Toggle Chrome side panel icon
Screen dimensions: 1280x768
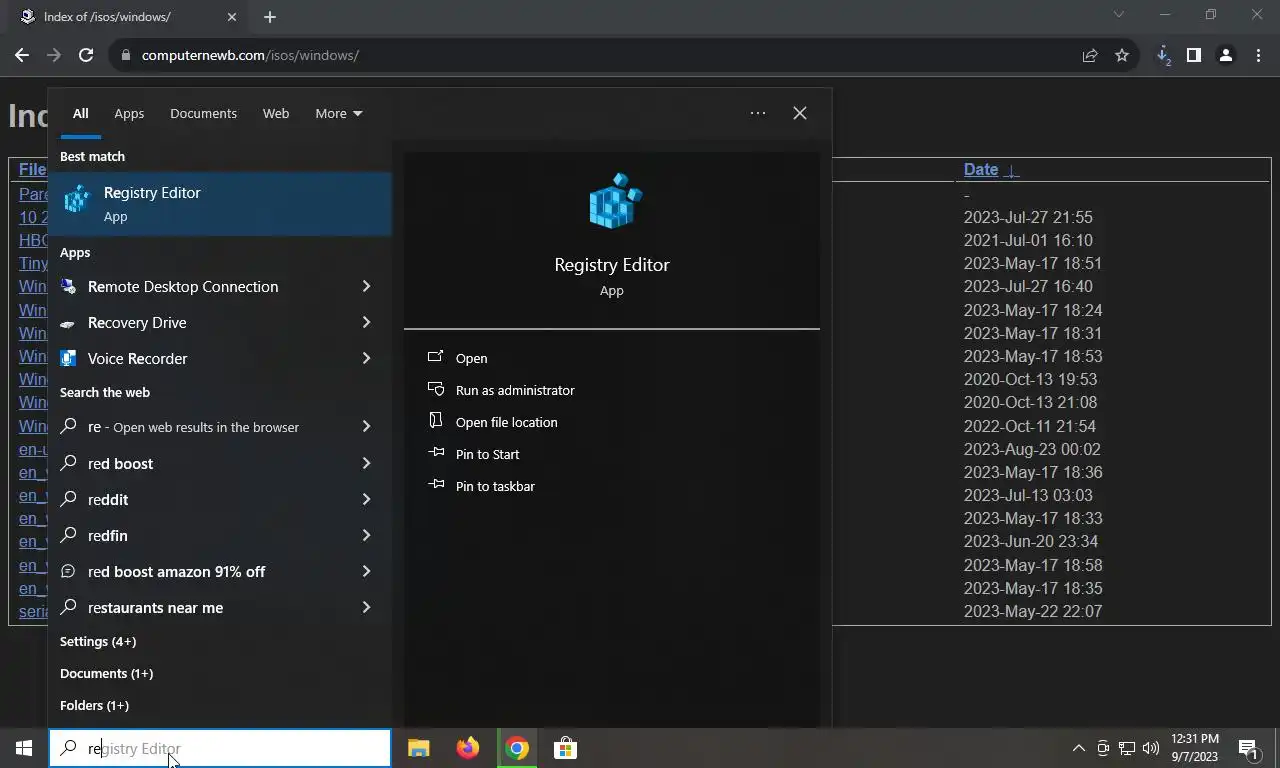(x=1193, y=55)
